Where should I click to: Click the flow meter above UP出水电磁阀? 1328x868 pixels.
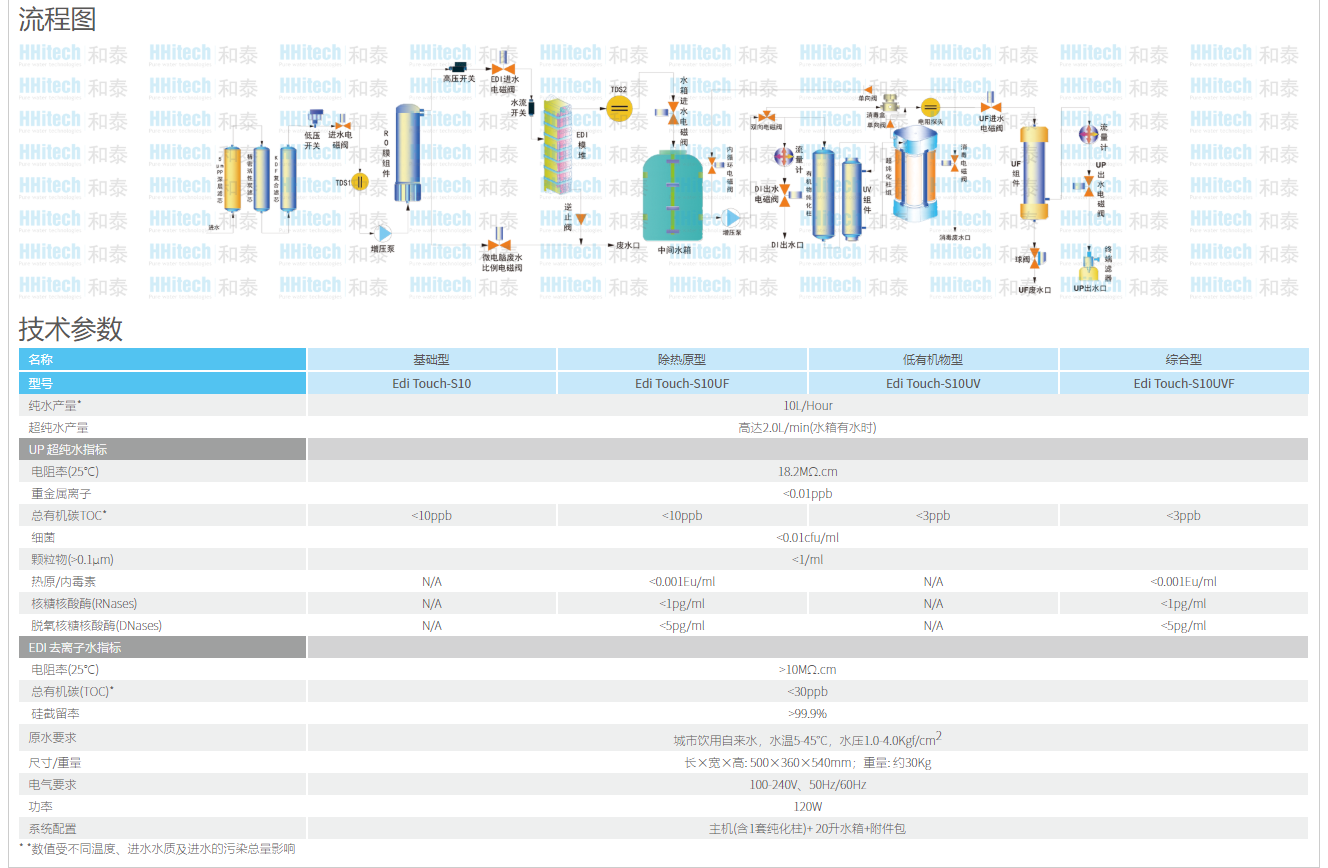pyautogui.click(x=1089, y=135)
